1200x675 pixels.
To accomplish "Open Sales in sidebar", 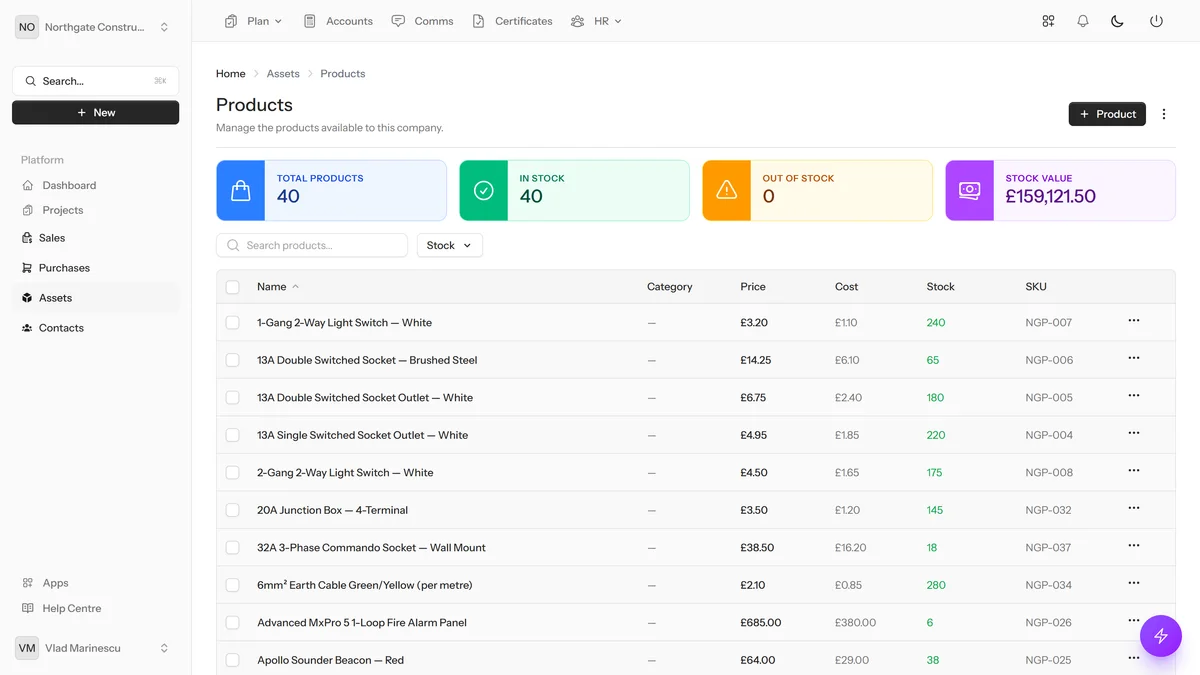I will click(x=96, y=238).
